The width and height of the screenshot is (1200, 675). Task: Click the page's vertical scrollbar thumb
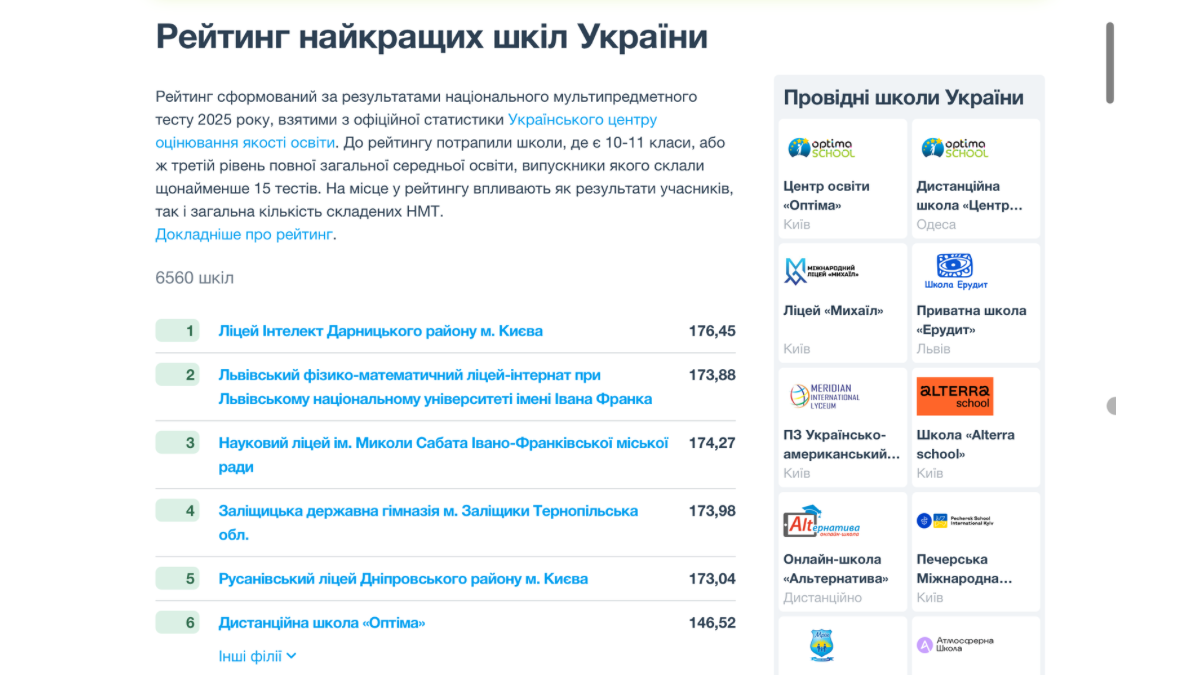click(1110, 62)
